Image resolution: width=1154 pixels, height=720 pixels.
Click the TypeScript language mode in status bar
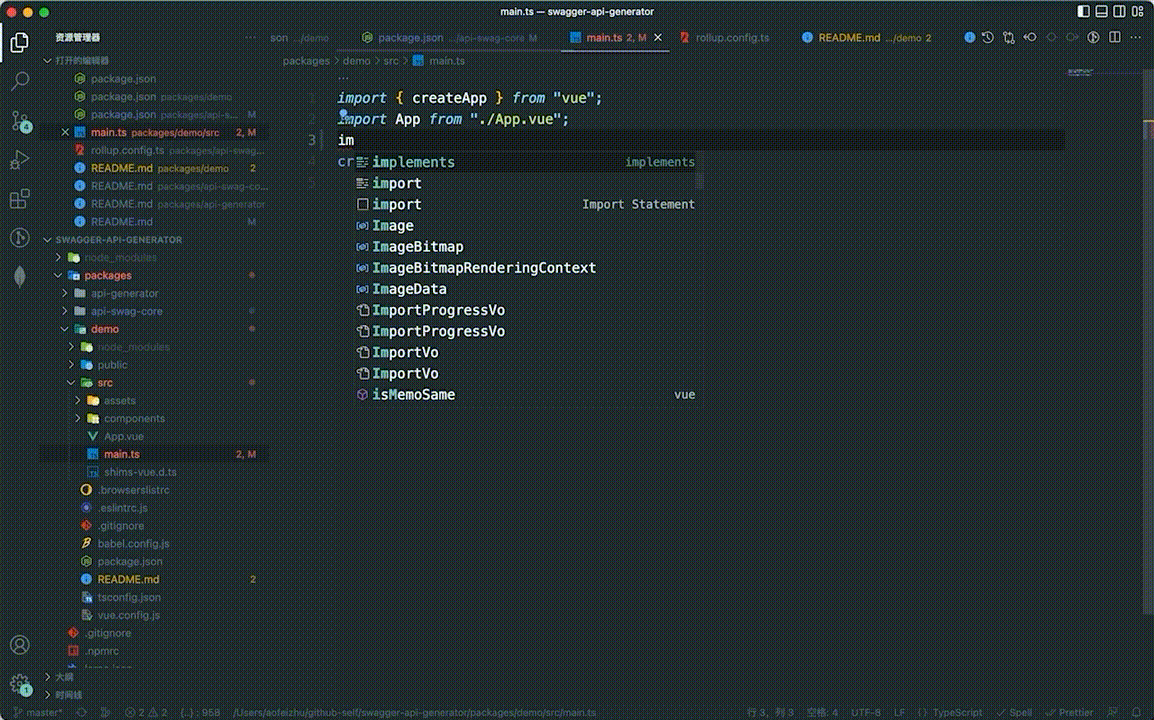[x=957, y=712]
